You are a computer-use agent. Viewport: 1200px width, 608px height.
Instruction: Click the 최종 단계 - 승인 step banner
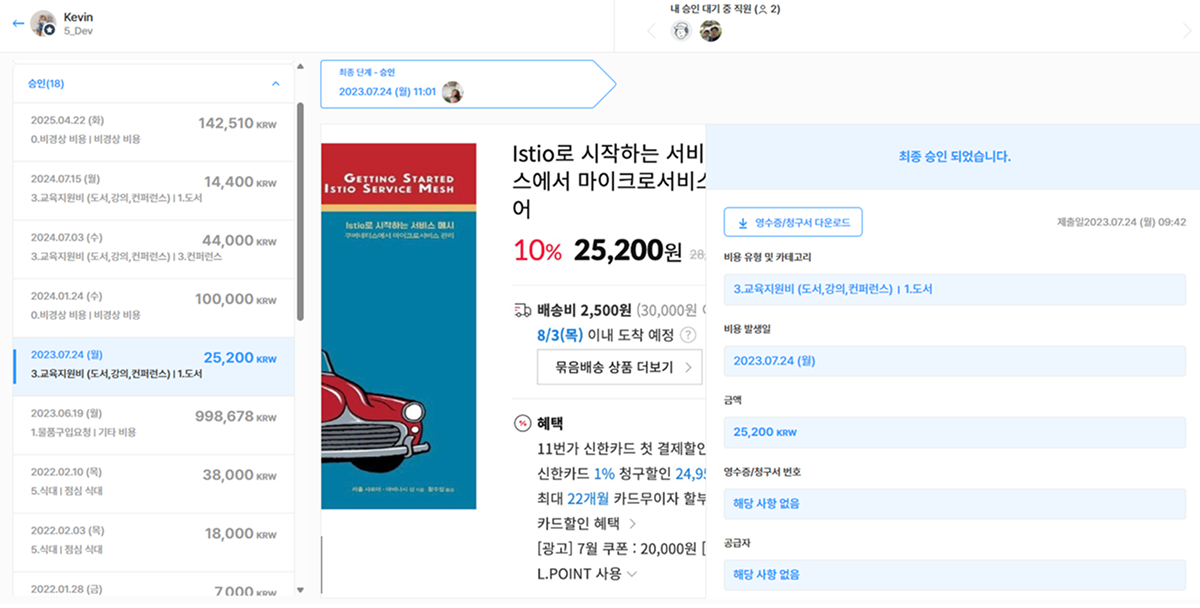point(470,84)
